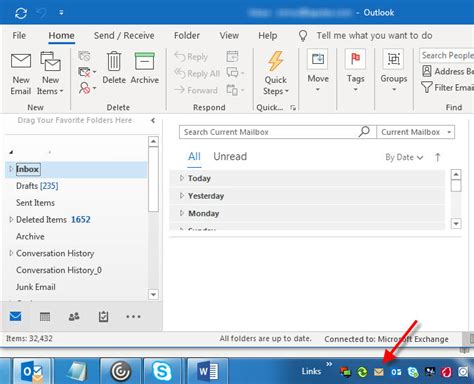Open the Current Mailbox scope dropdown
This screenshot has width=474, height=384.
click(x=416, y=132)
